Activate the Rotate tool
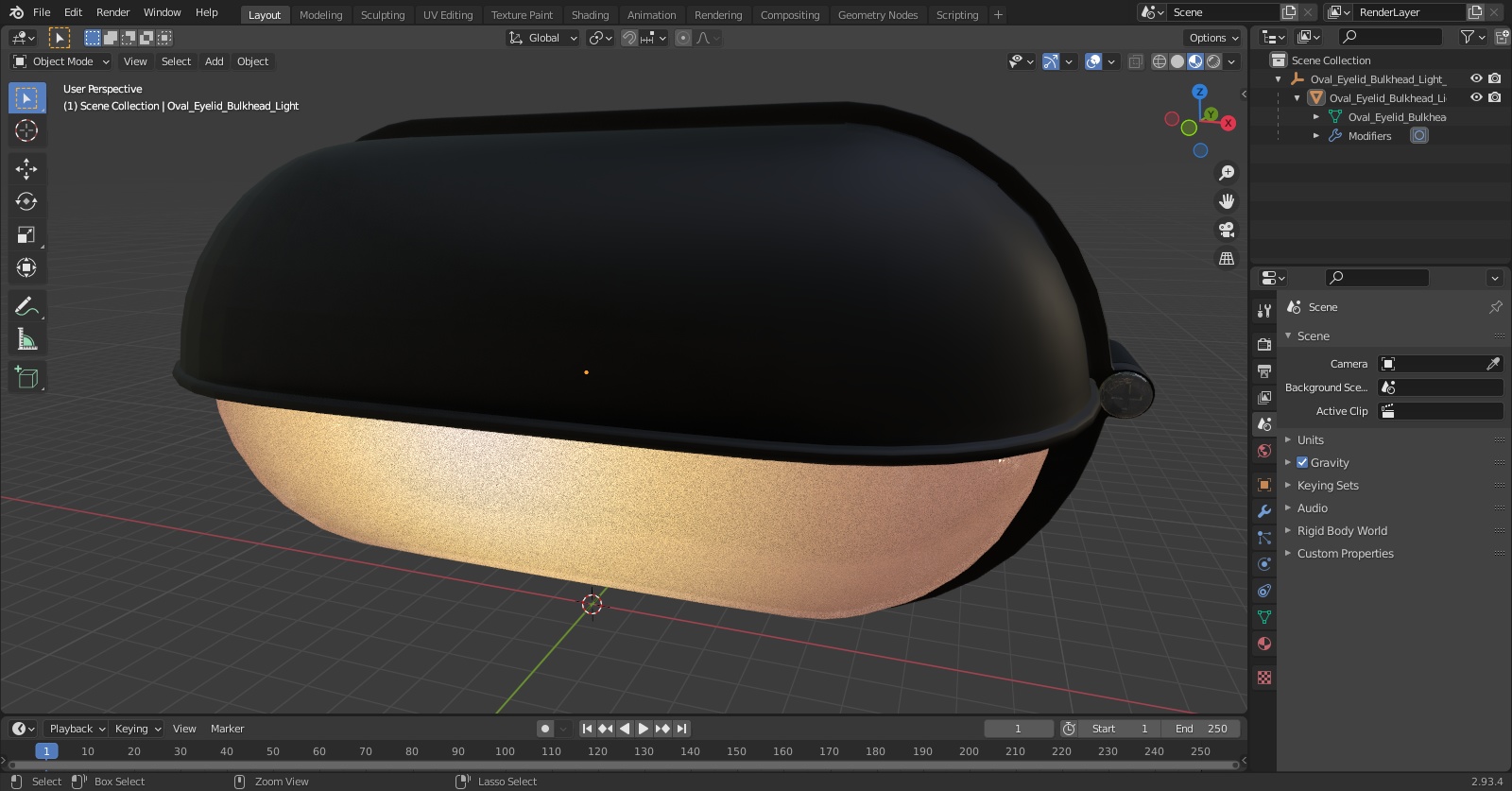The height and width of the screenshot is (791, 1512). point(26,201)
